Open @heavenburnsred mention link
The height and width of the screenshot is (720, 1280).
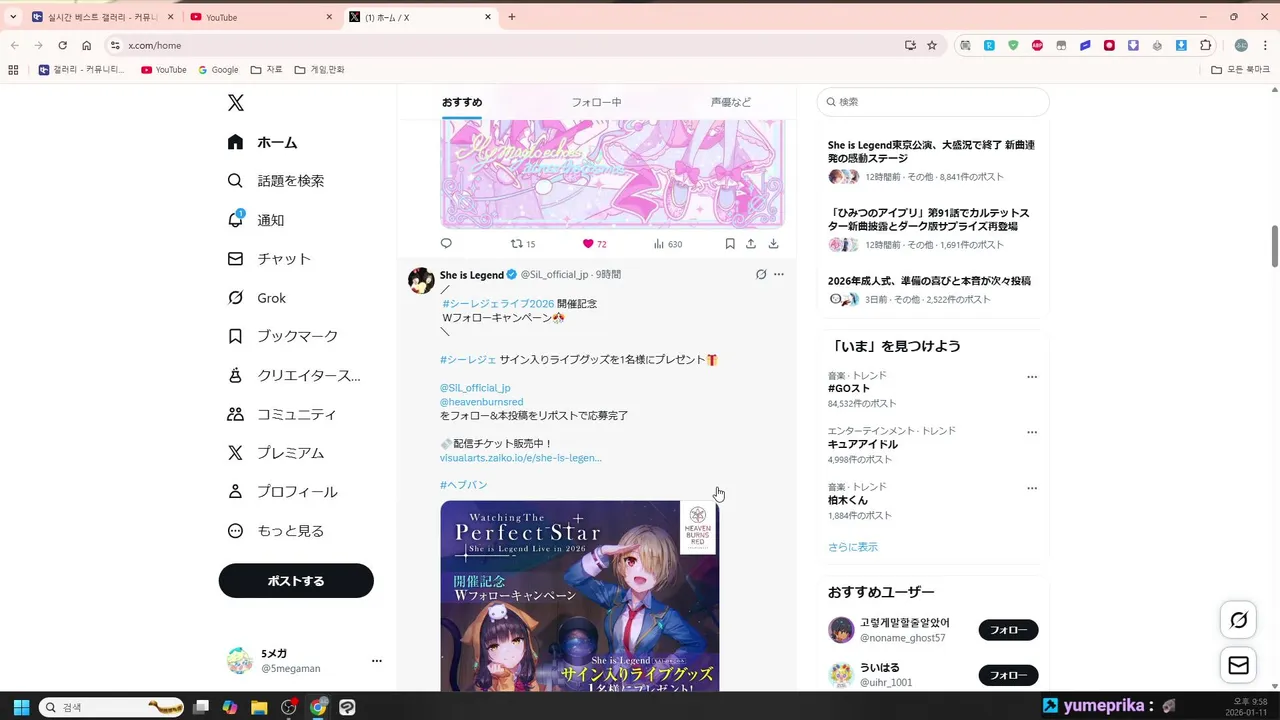tap(481, 402)
